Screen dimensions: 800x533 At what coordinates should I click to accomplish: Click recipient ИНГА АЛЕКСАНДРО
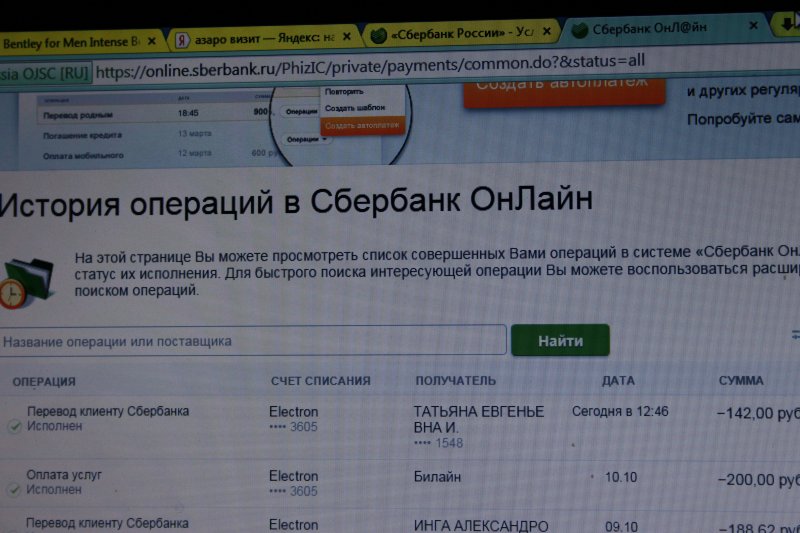pos(481,525)
